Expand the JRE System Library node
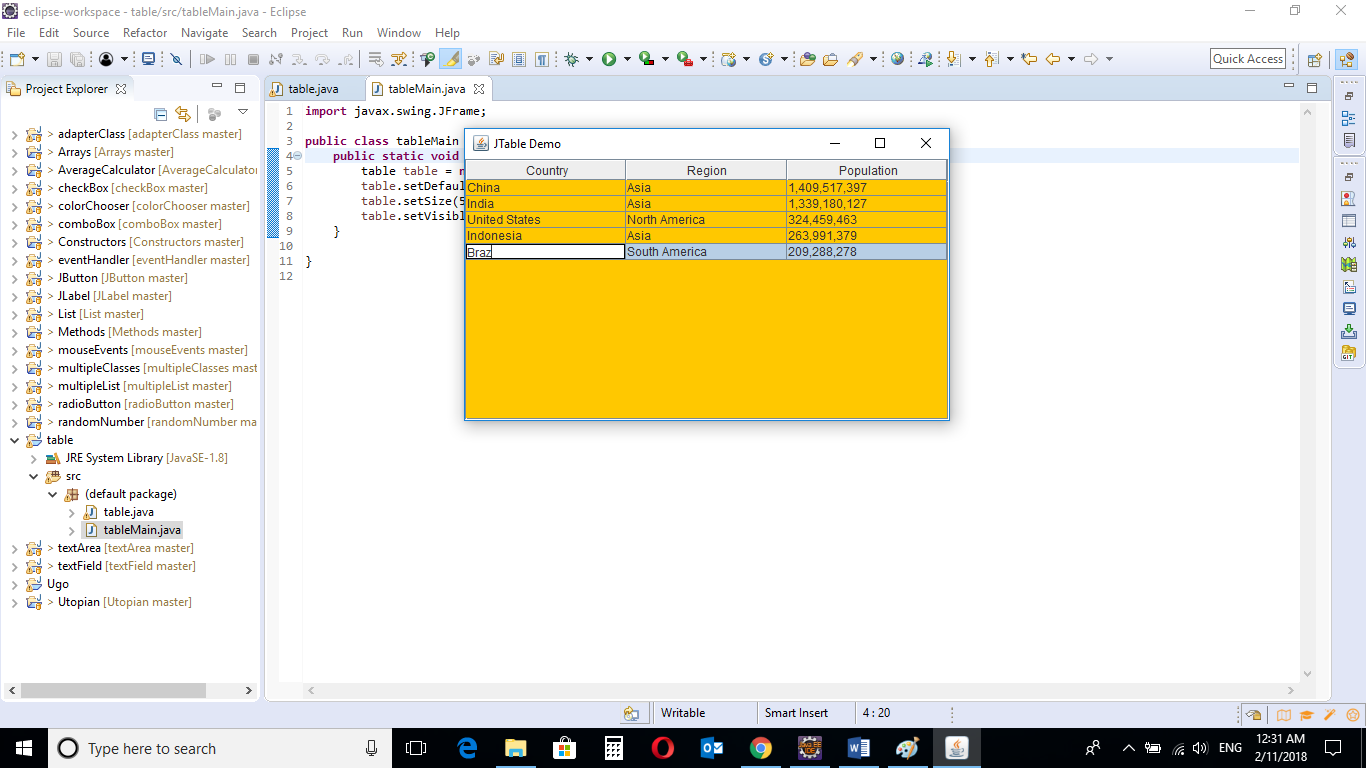 click(34, 458)
